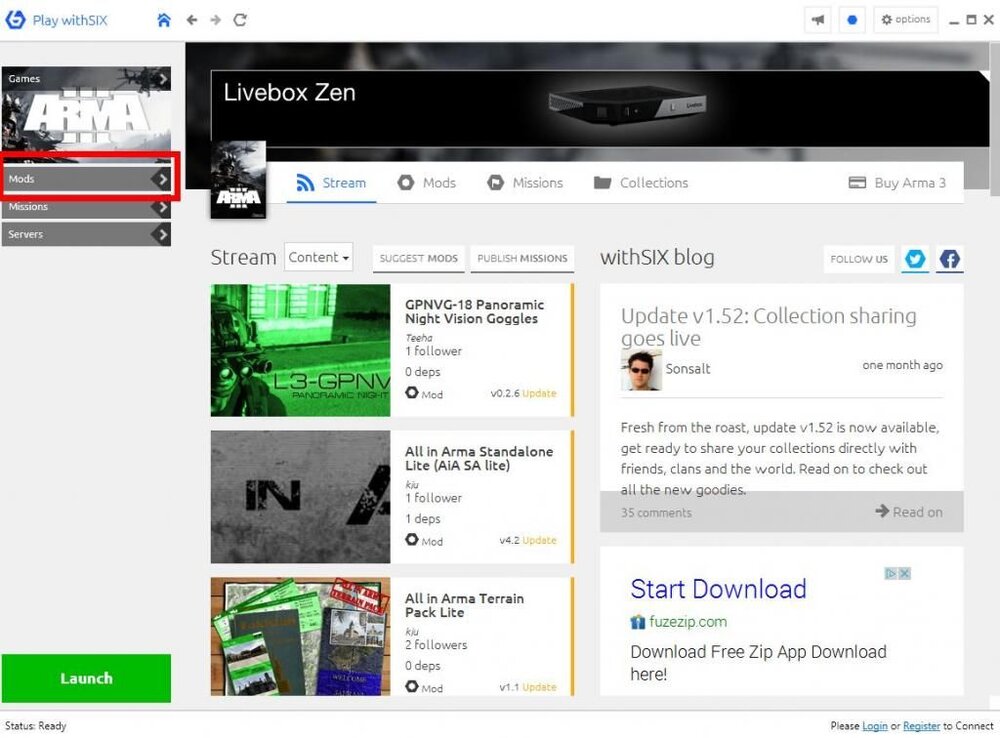Open Missions in the left sidebar

click(x=86, y=207)
